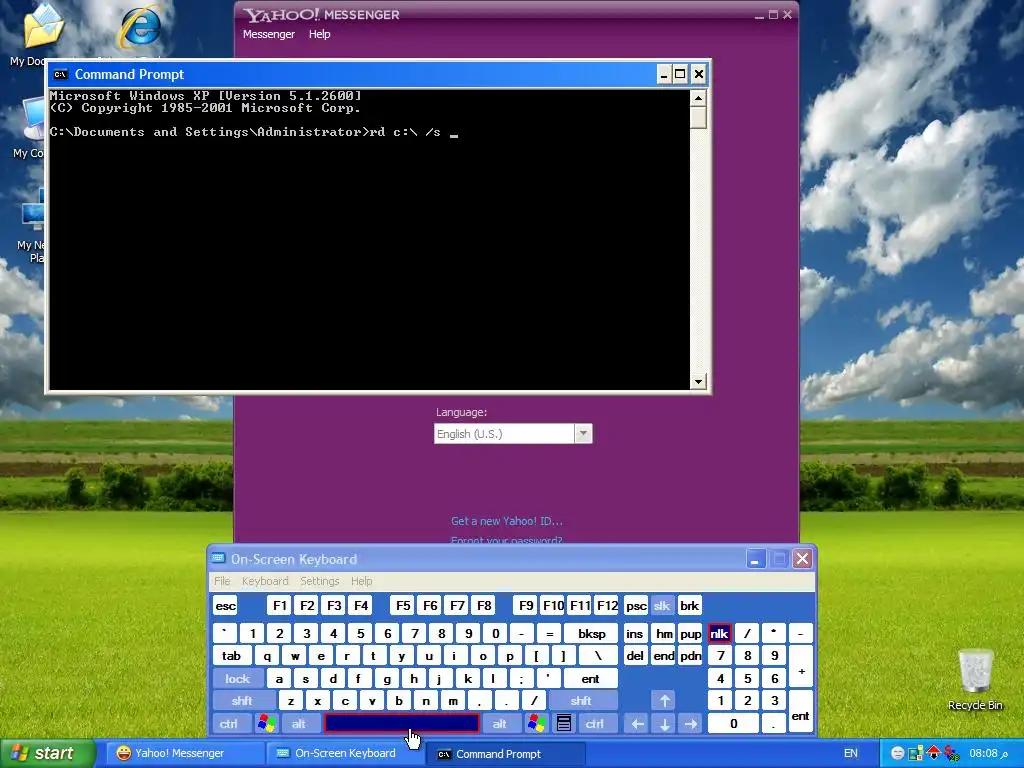
Task: Activate the Command Prompt taskbar button
Action: tap(505, 754)
